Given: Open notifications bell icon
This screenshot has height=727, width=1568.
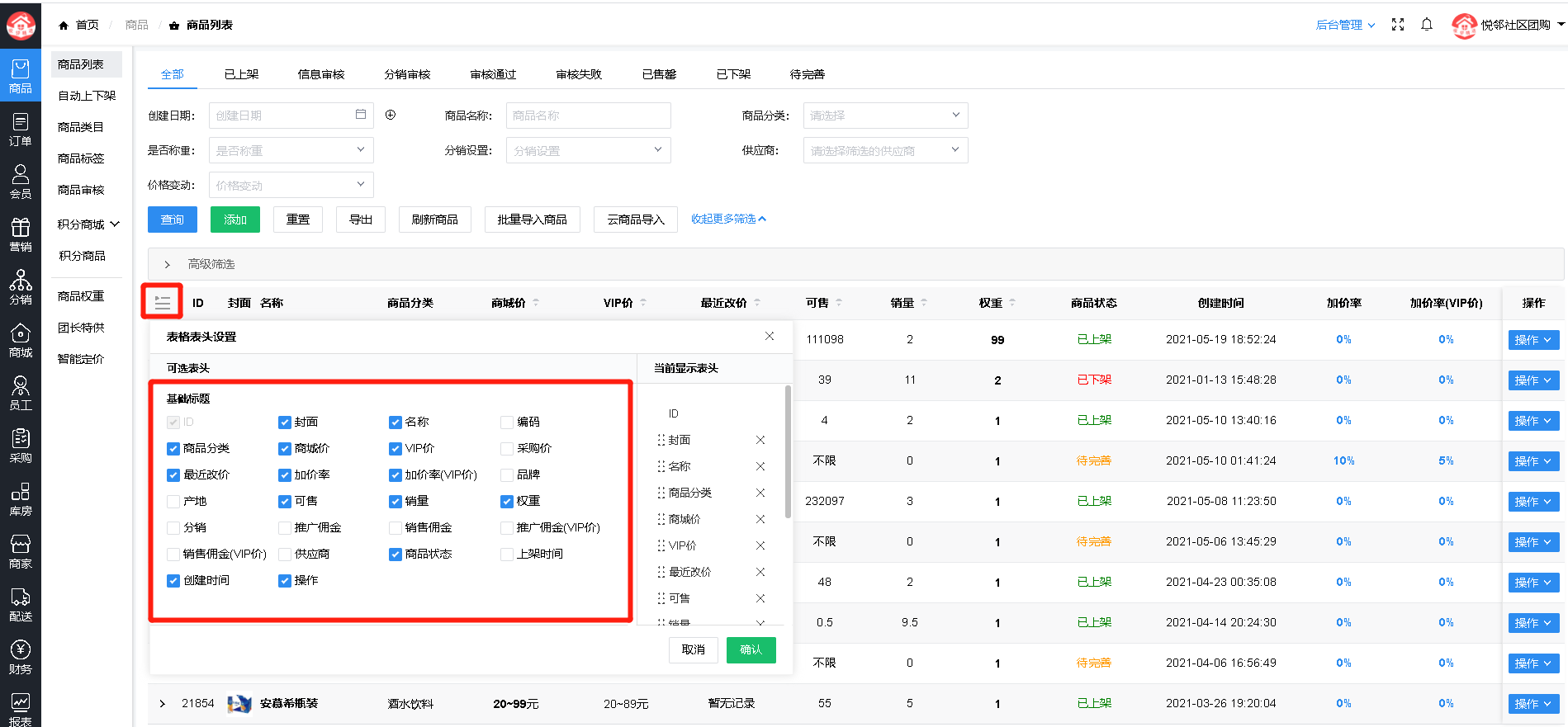Looking at the screenshot, I should click(1427, 25).
